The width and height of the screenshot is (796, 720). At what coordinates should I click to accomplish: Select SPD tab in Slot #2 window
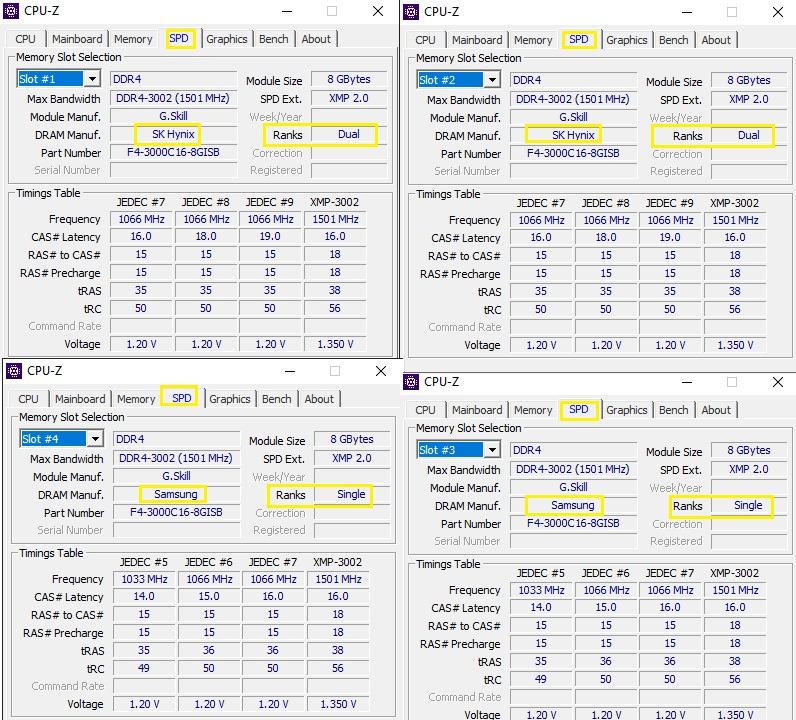pos(579,40)
